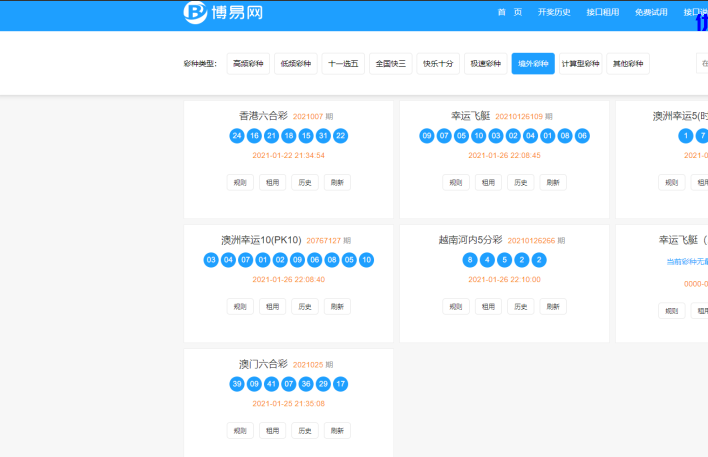Click 刷新 on 幸运飞艇 issue 20210126109 card
The width and height of the screenshot is (708, 457).
pyautogui.click(x=553, y=182)
